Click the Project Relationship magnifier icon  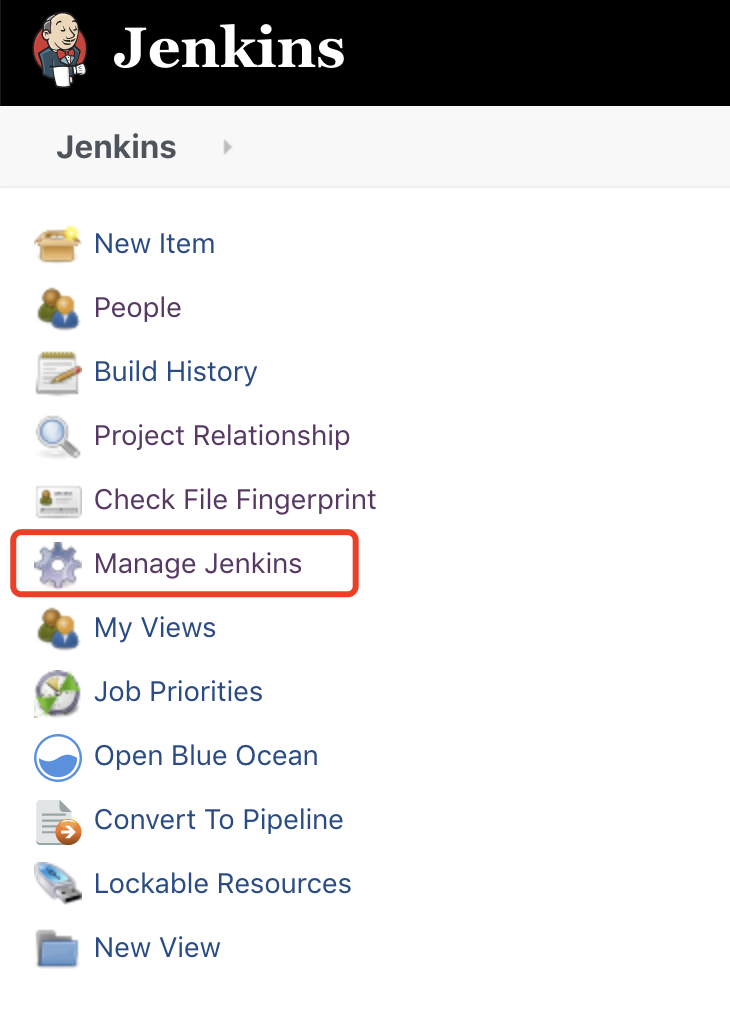(58, 437)
